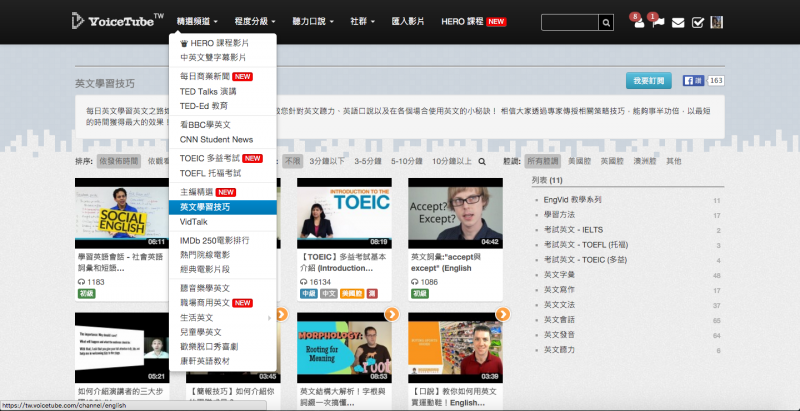The image size is (800, 411).
Task: Open flag notifications icon with badge 1
Action: pos(657,22)
